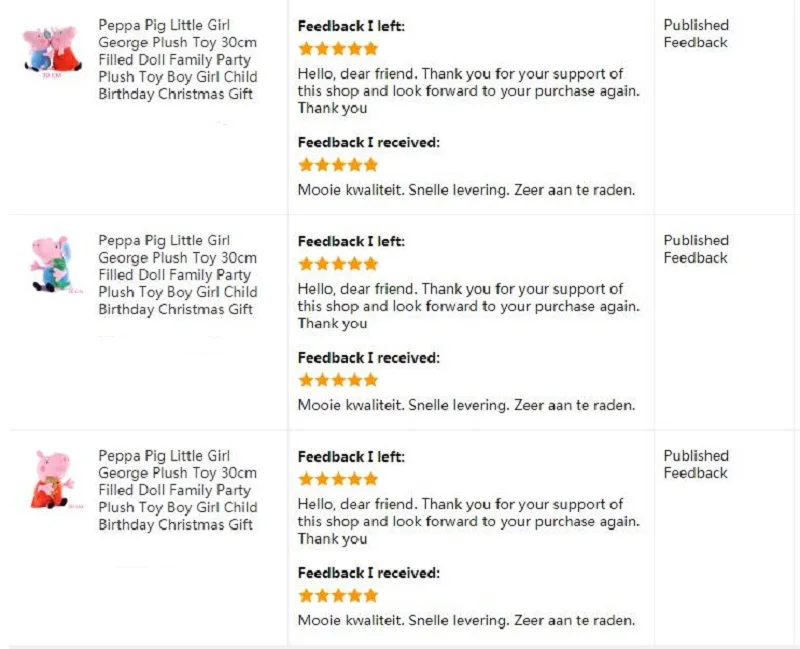Click second row 'Feedback I left' star rating

click(x=338, y=264)
